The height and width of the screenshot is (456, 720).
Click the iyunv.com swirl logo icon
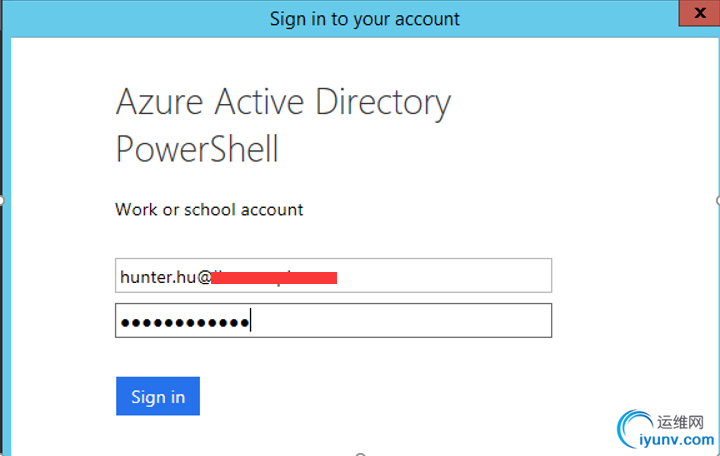tap(635, 429)
